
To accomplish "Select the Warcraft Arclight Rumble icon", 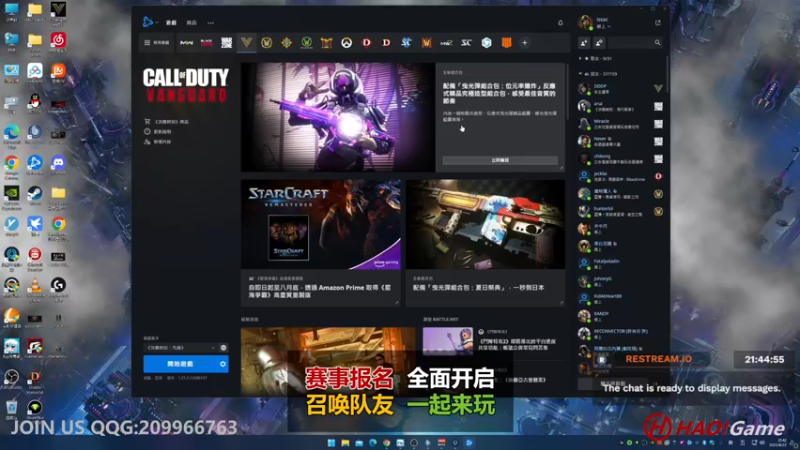I will pos(327,43).
